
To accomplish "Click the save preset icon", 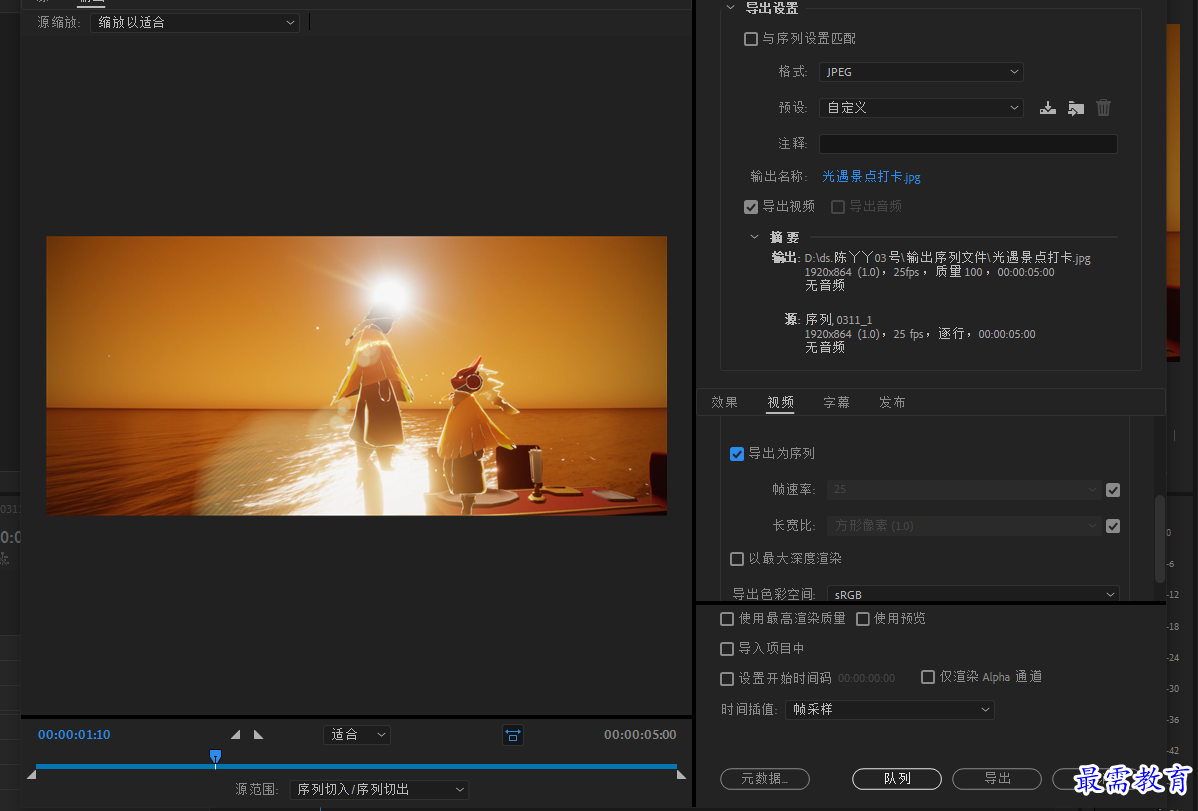I will (1047, 108).
